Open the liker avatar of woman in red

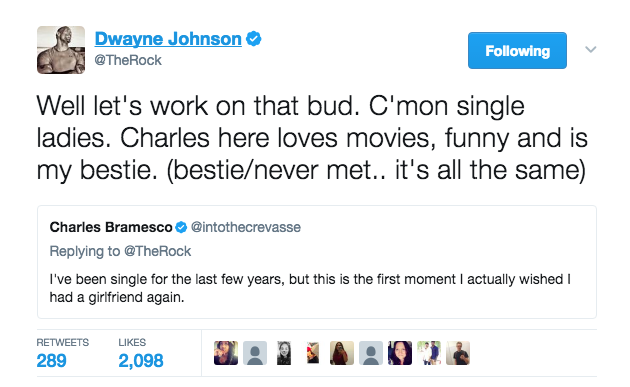pos(342,353)
